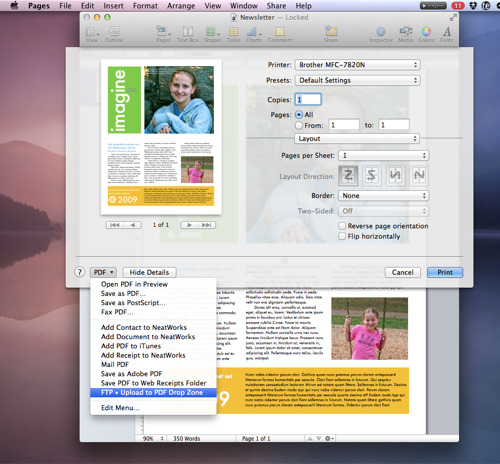
Task: Choose Save as PDF… menu item
Action: (154, 294)
